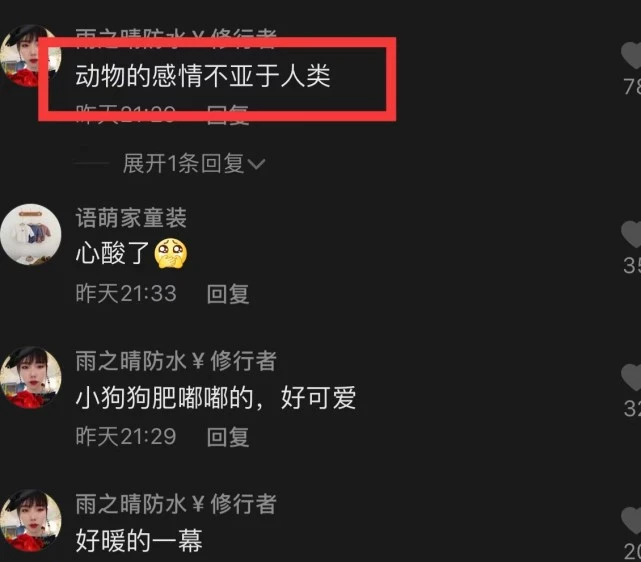Open avatar beside the highlighted top comment
641x562 pixels.
click(x=31, y=56)
